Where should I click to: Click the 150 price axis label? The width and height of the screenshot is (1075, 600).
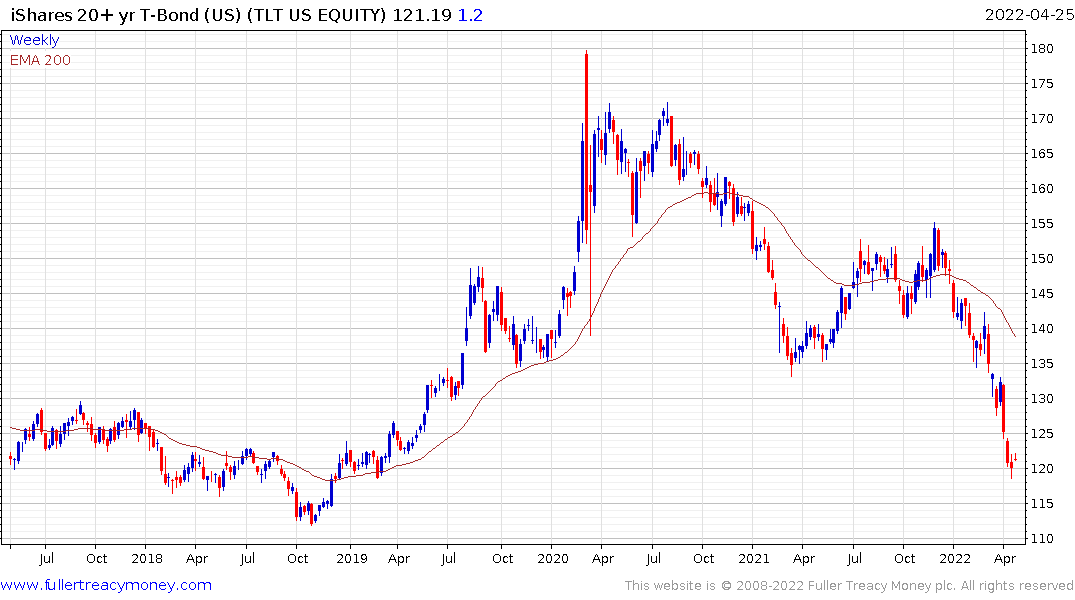point(1042,259)
